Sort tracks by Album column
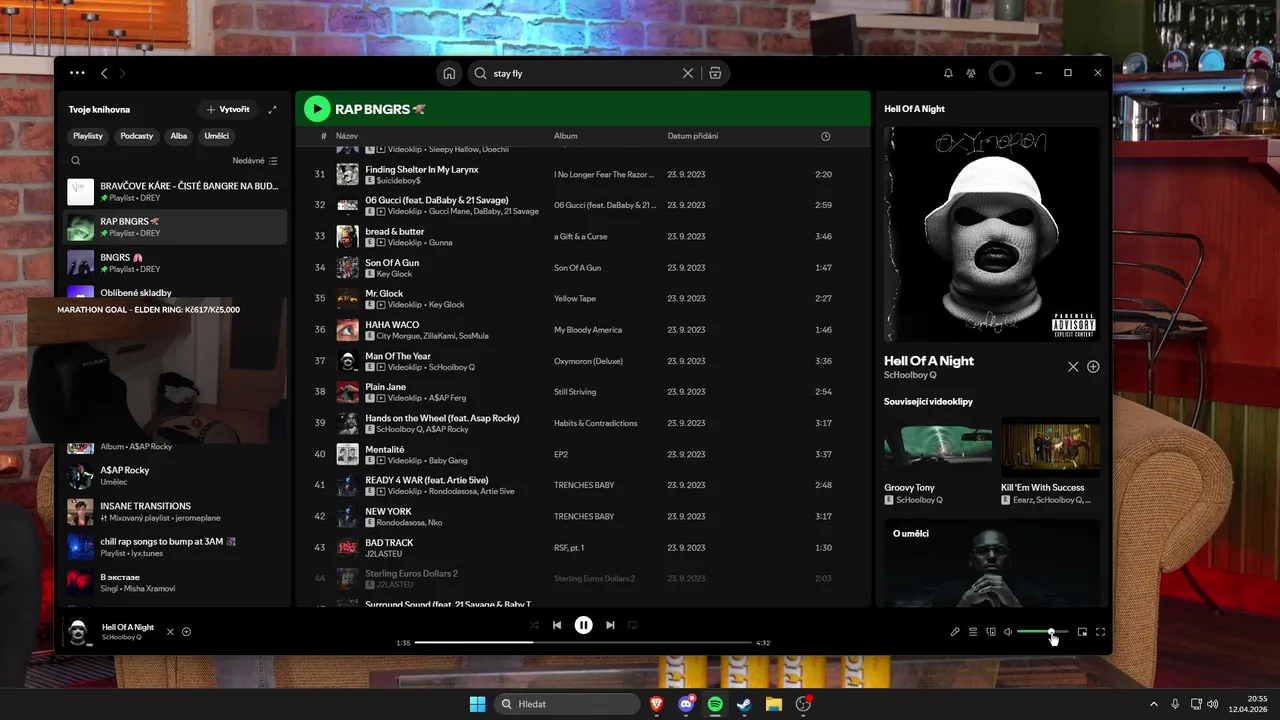This screenshot has height=720, width=1280. [566, 136]
